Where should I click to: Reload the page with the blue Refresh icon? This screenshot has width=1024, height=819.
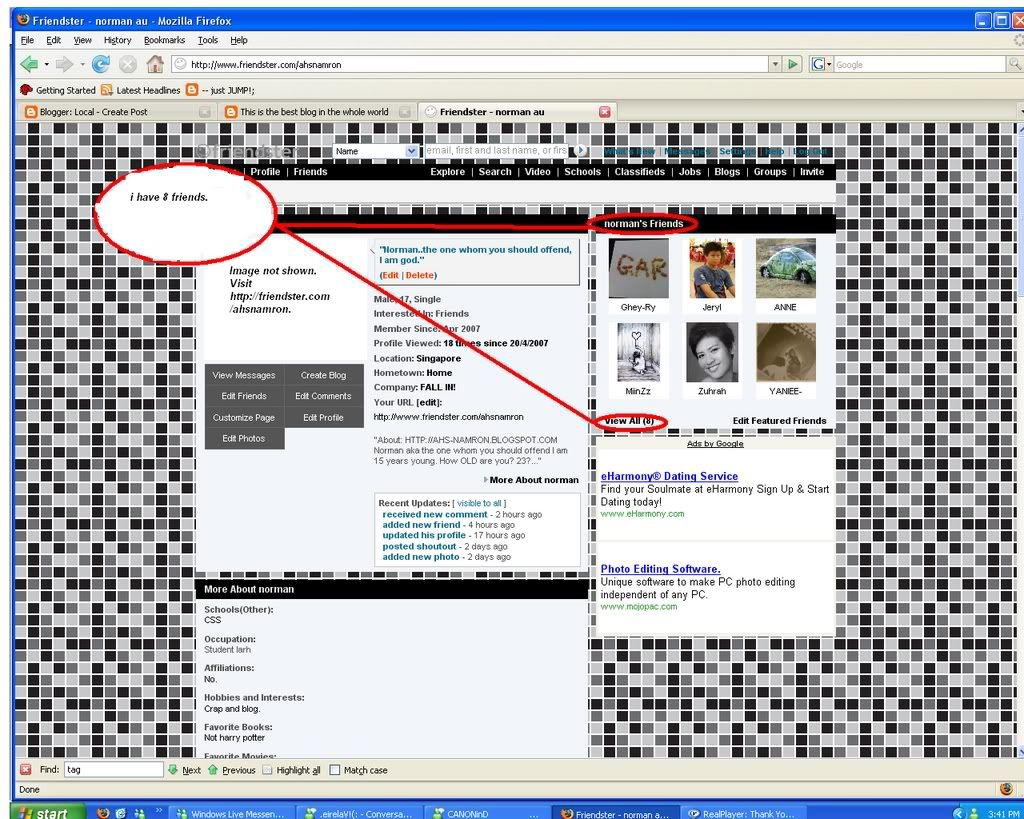(x=101, y=64)
